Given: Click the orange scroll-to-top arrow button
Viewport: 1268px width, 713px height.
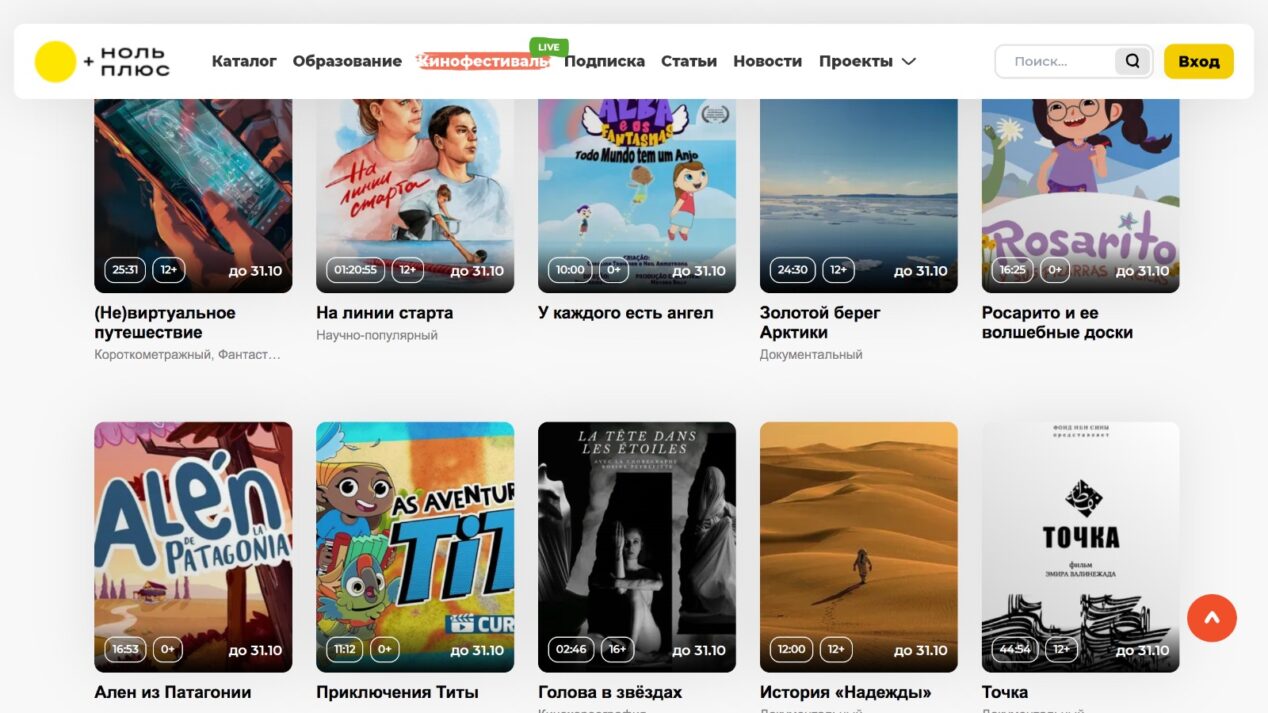Looking at the screenshot, I should 1212,617.
